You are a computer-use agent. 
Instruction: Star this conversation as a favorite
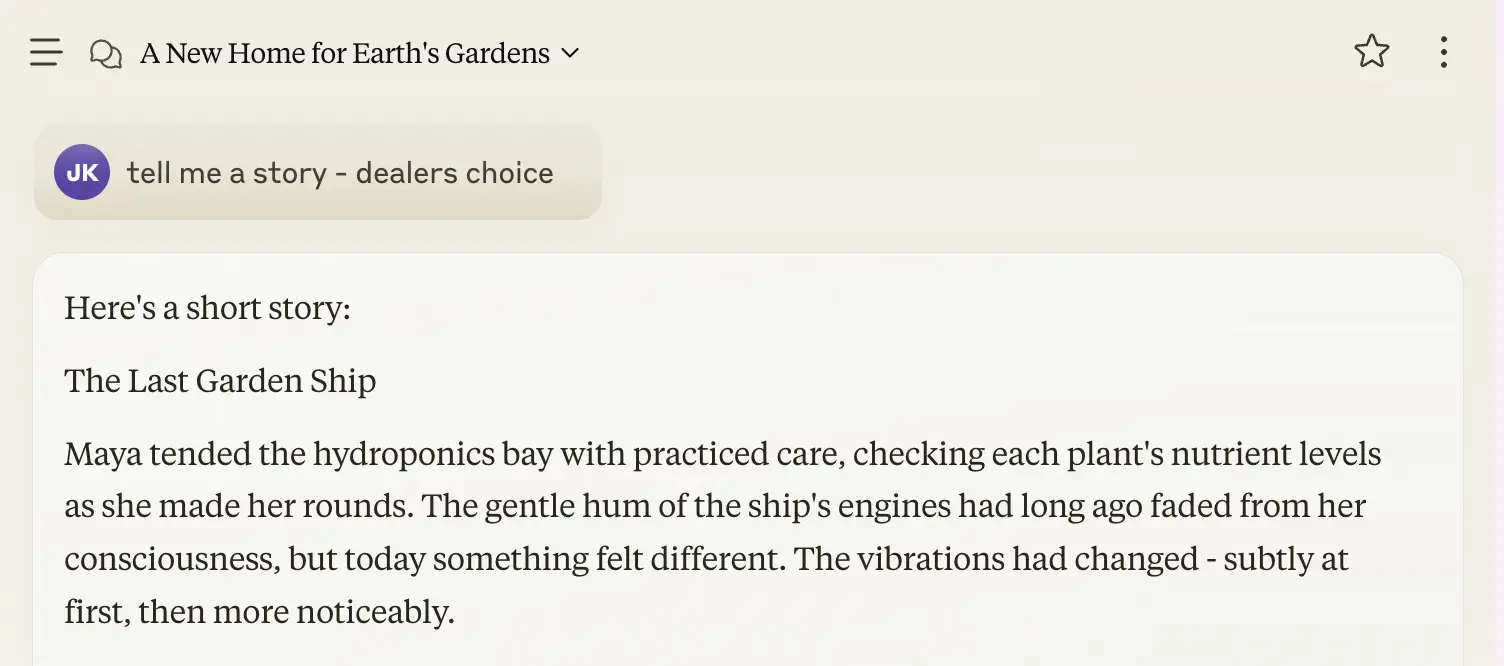click(1372, 52)
